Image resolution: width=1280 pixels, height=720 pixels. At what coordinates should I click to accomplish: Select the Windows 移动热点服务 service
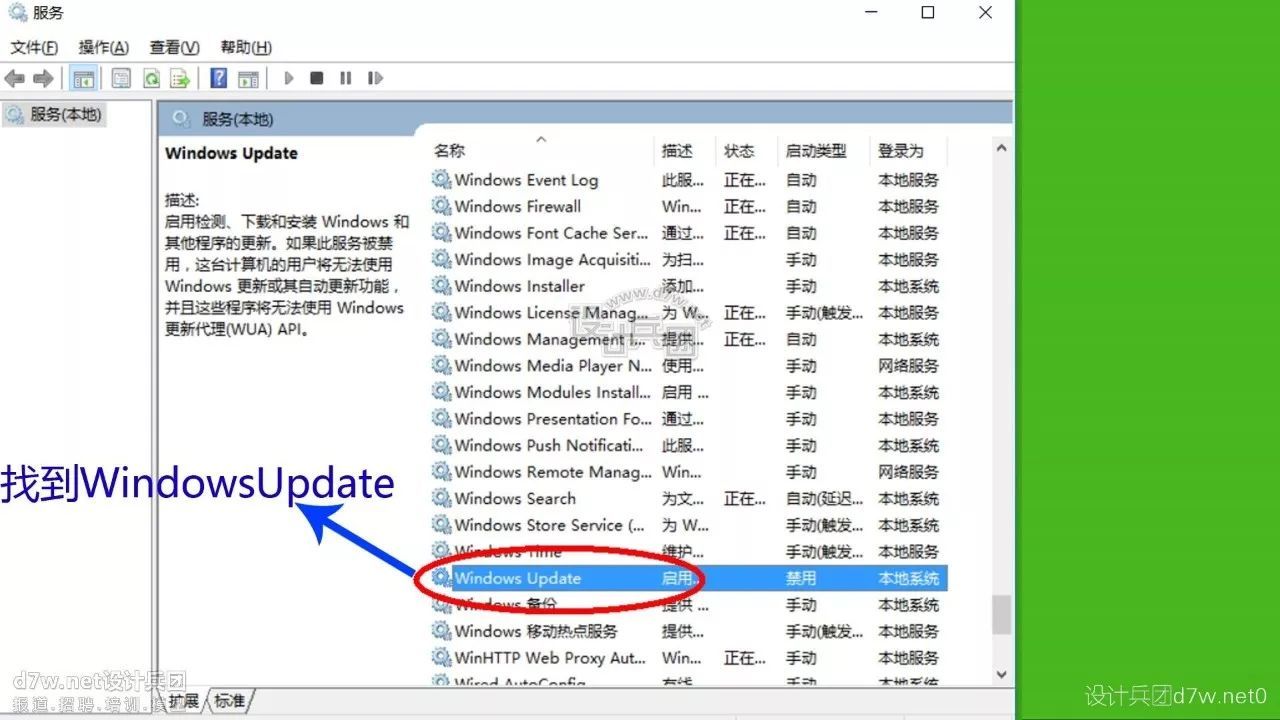point(689,631)
